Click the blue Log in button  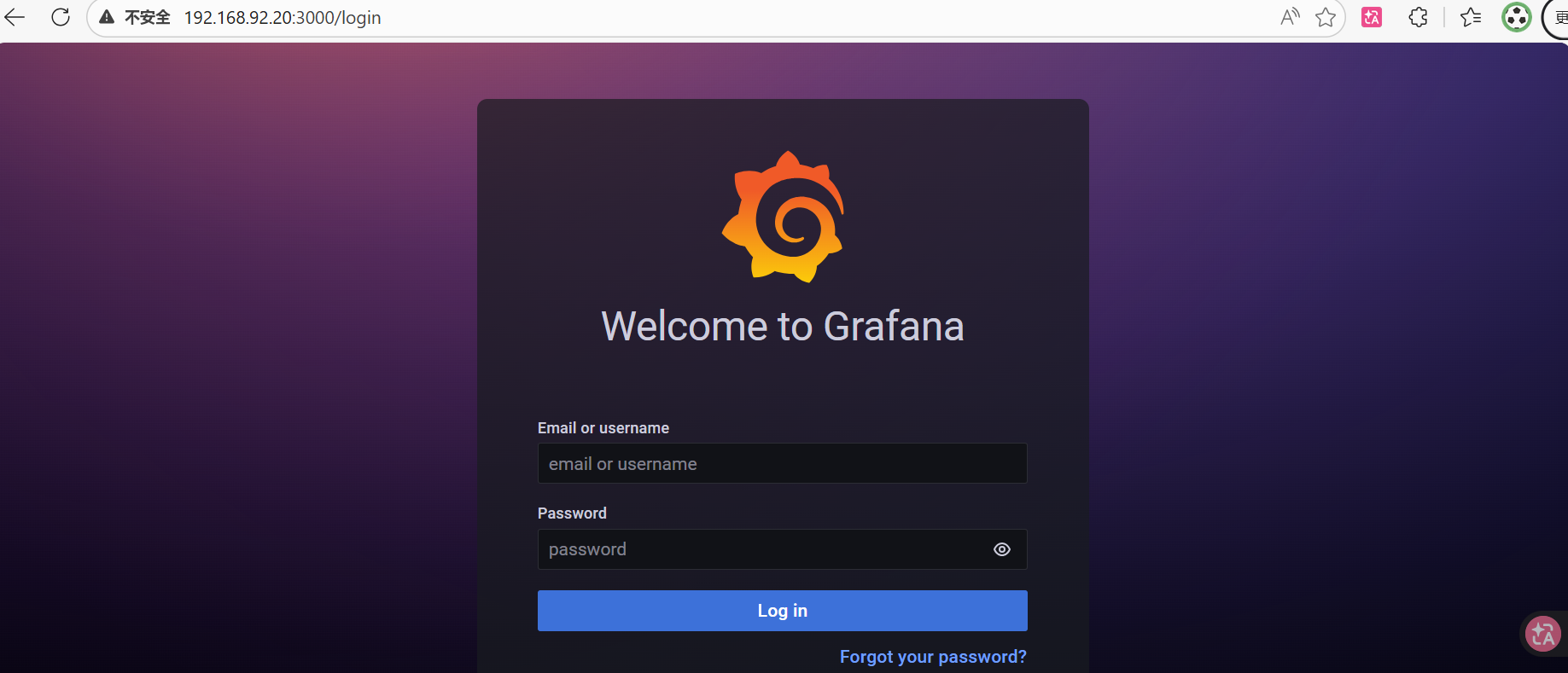point(783,611)
